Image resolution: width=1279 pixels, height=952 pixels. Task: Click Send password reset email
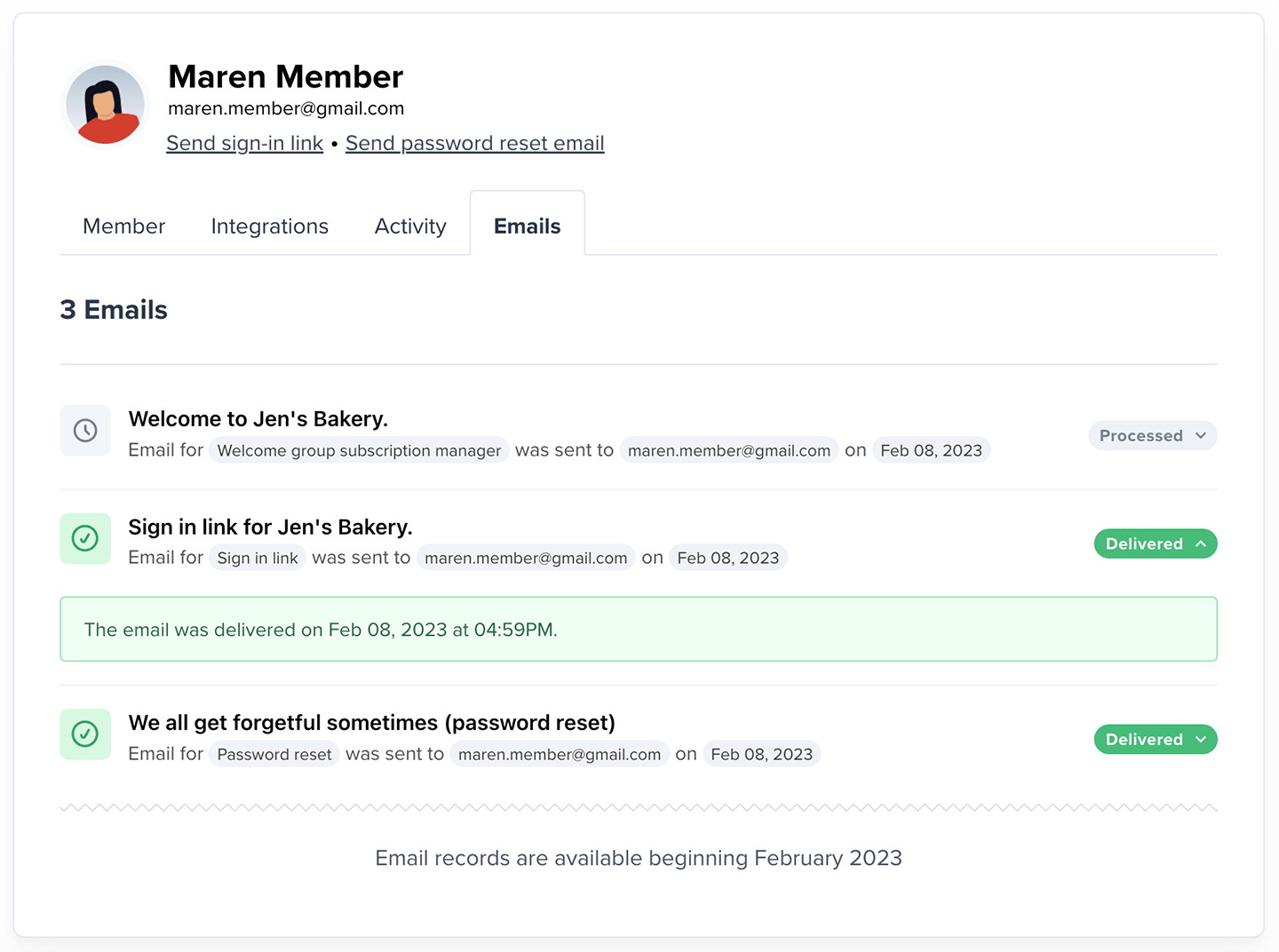tap(474, 143)
